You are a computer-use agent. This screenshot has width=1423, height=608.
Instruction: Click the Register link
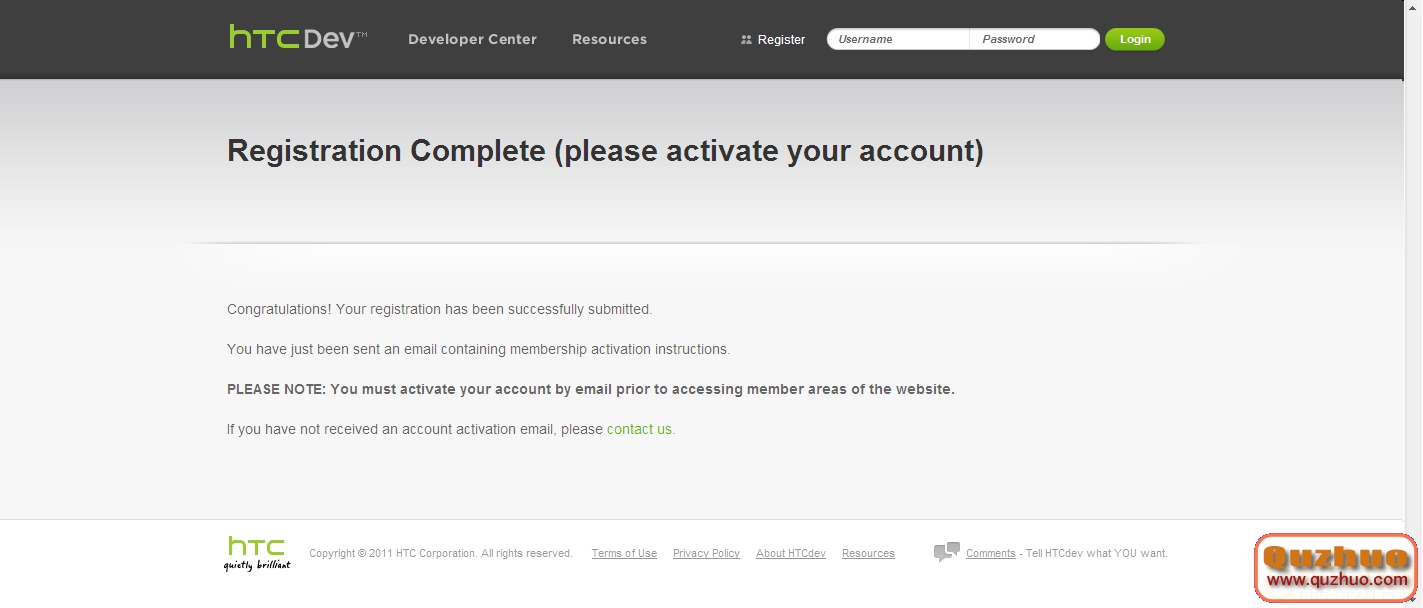pyautogui.click(x=781, y=39)
